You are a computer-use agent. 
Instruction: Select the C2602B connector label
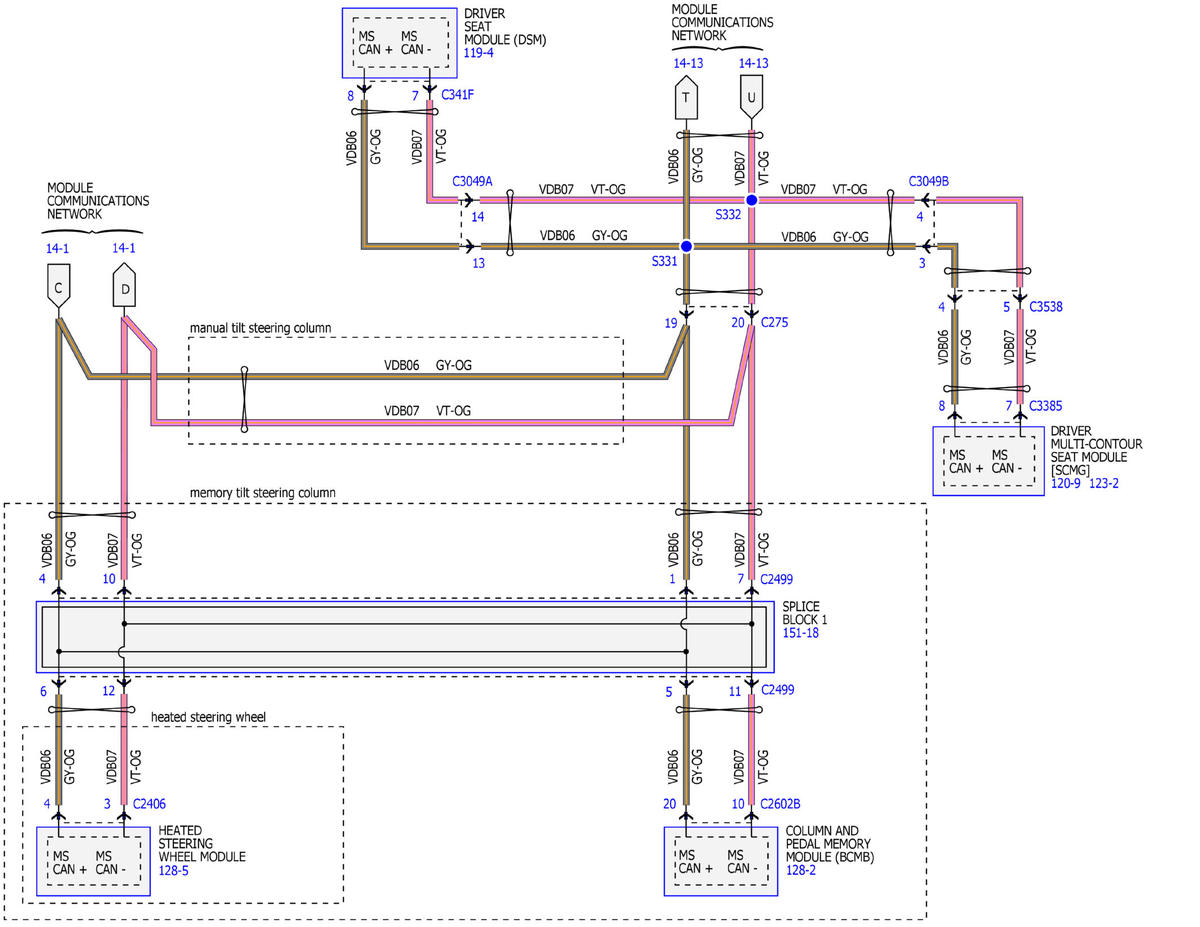780,804
